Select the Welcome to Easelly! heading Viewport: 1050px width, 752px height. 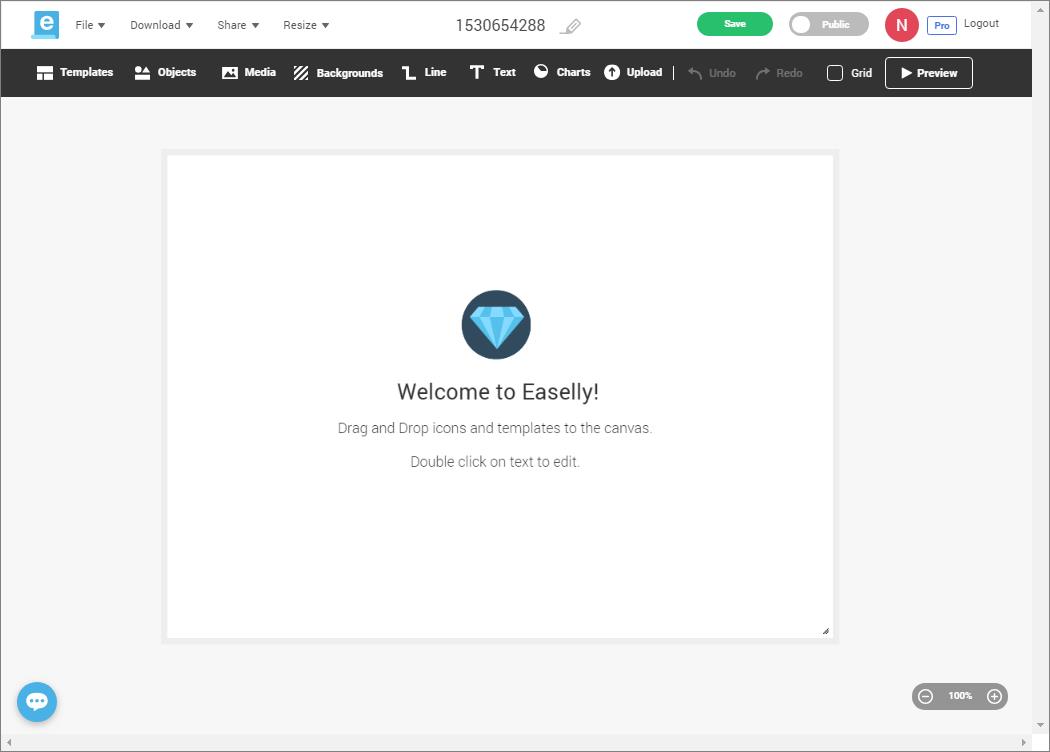click(498, 392)
